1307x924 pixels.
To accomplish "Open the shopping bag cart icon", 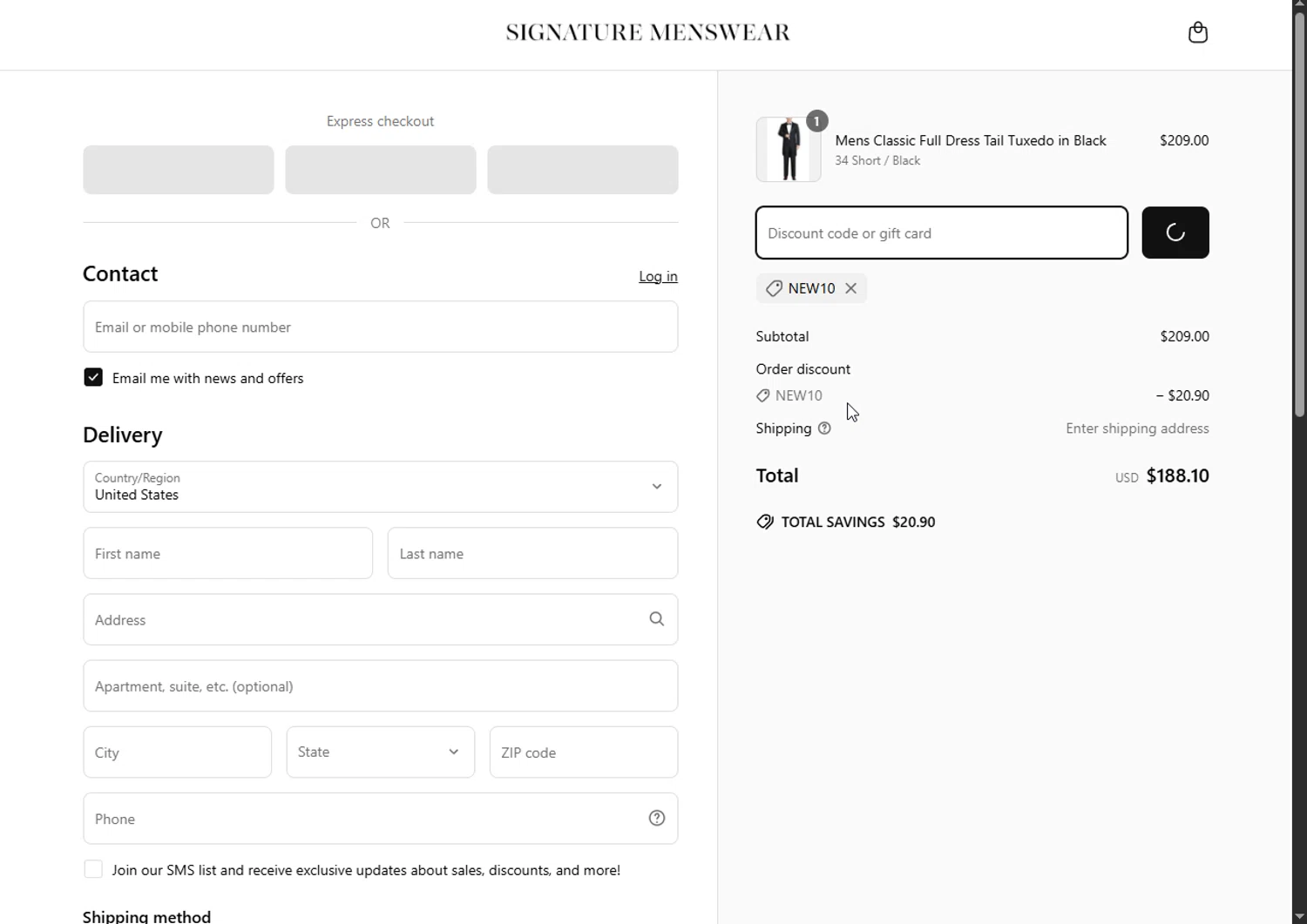I will (1198, 32).
